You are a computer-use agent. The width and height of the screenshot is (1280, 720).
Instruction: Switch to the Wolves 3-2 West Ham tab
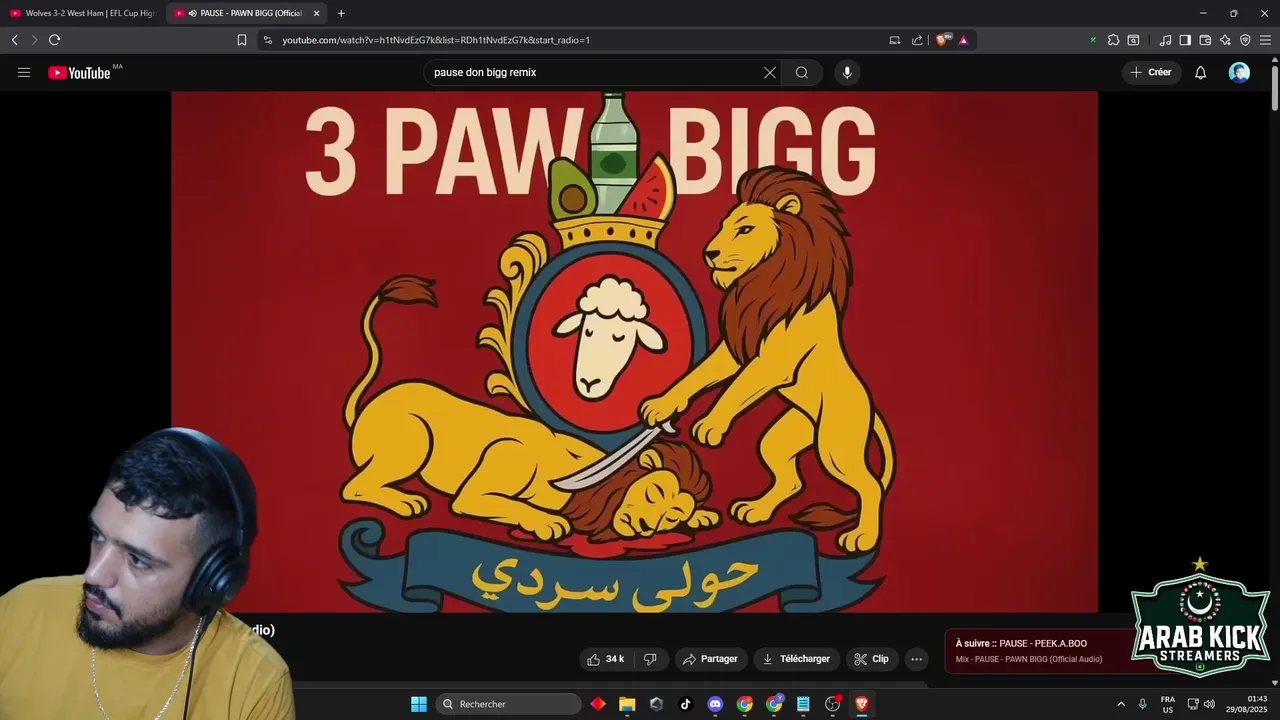(82, 13)
